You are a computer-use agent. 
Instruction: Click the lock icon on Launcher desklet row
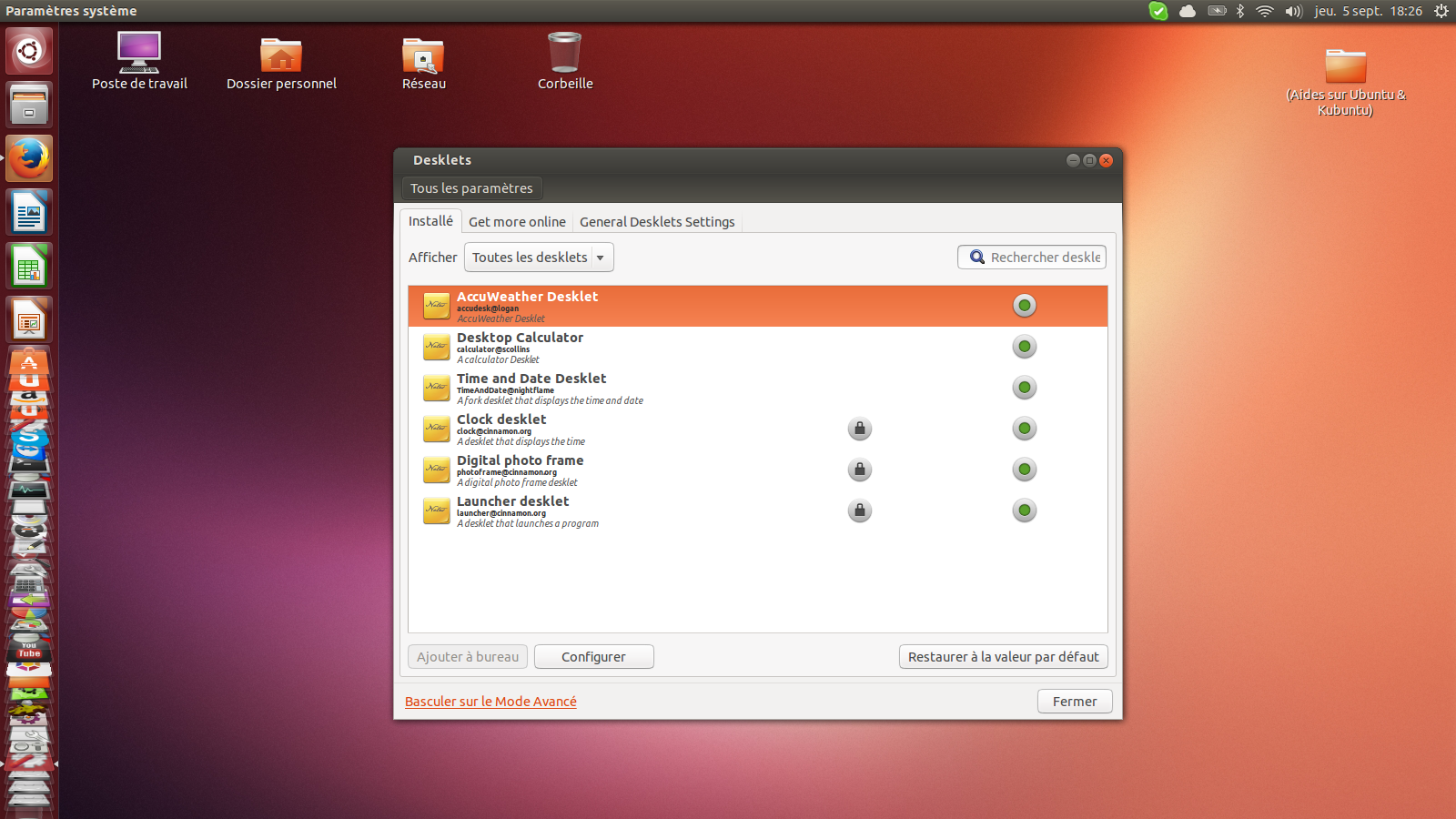[x=860, y=511]
